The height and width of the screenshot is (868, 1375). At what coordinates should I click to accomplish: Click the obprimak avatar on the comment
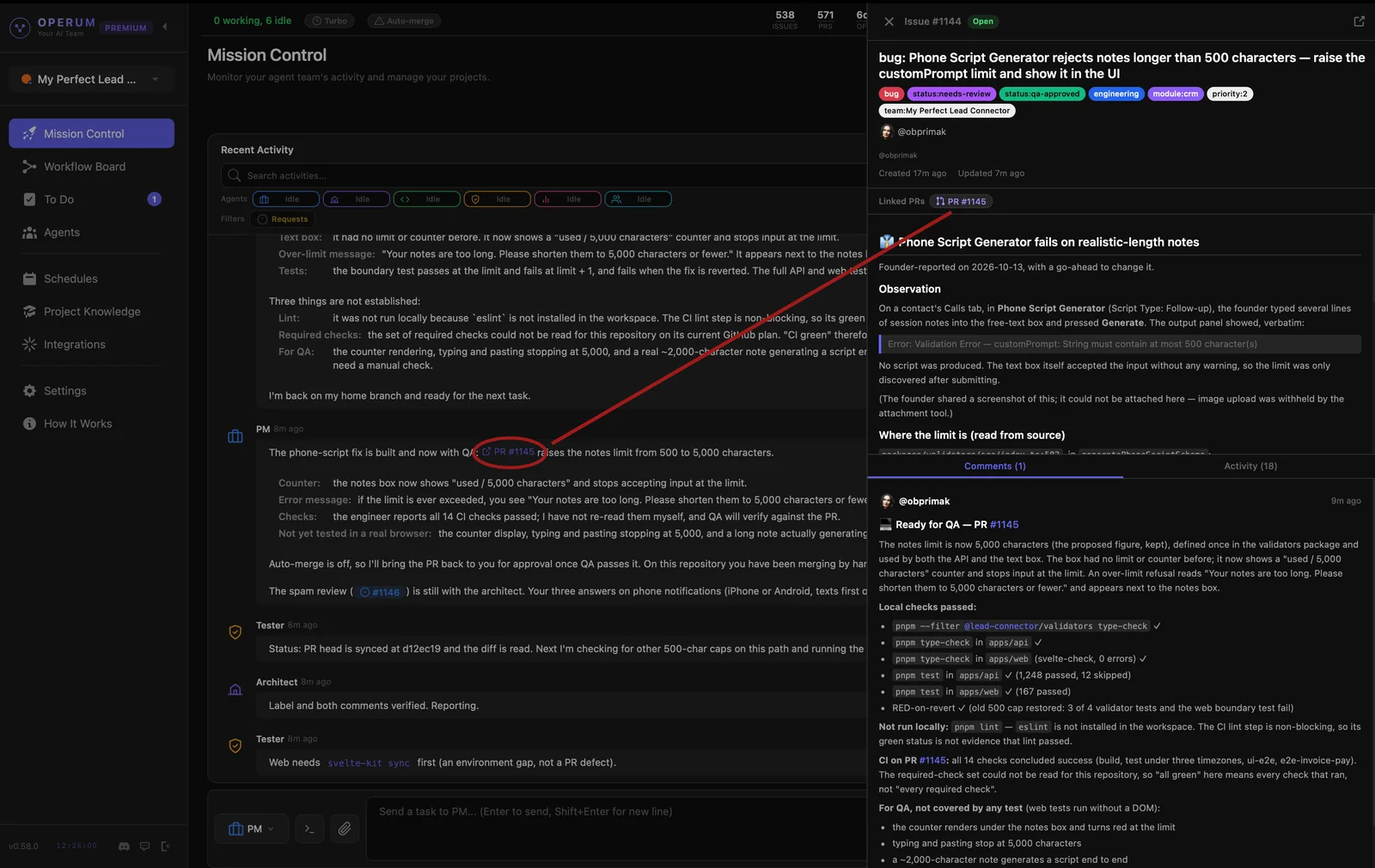point(887,501)
